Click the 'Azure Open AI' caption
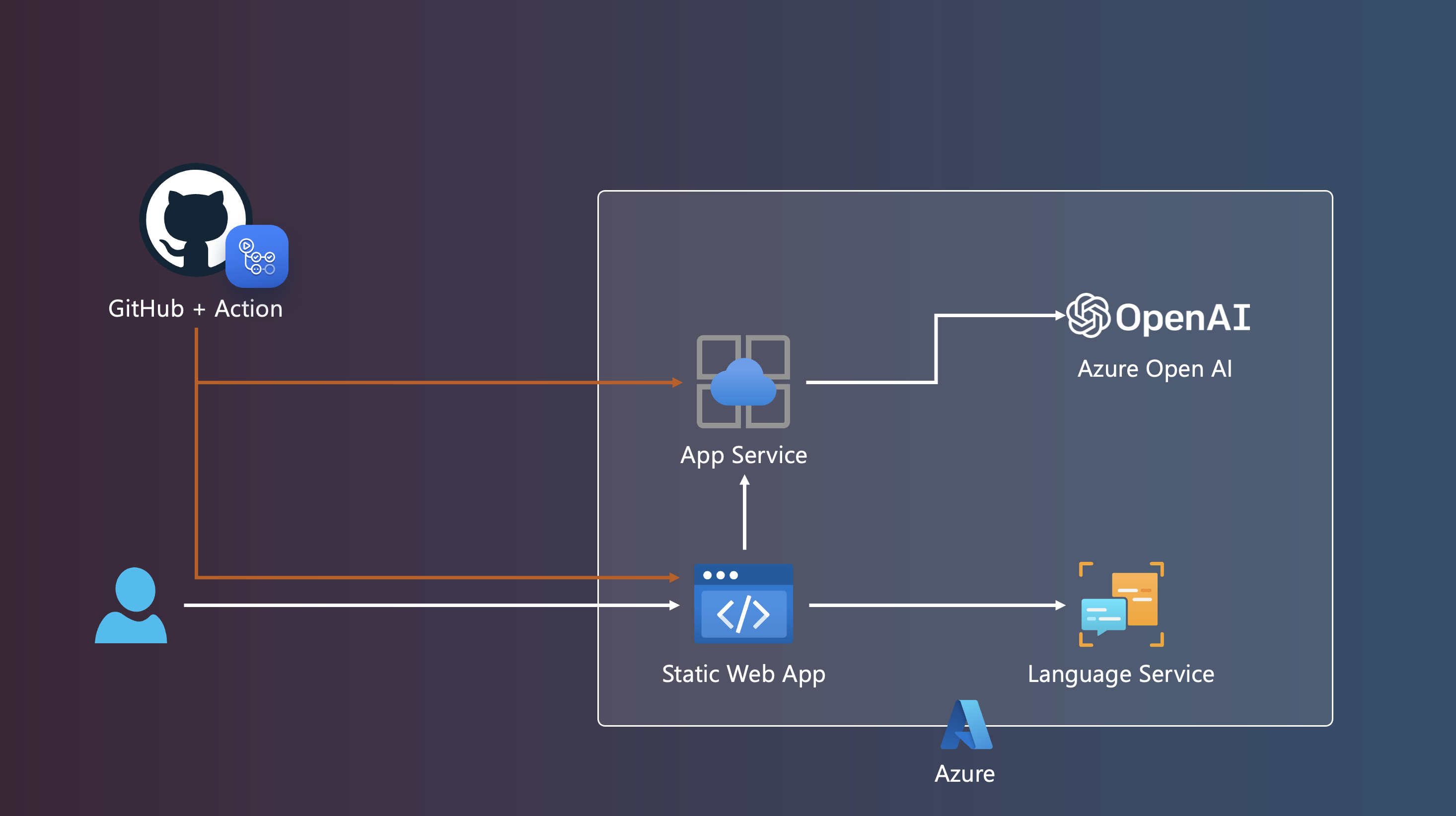1456x816 pixels. (1154, 369)
